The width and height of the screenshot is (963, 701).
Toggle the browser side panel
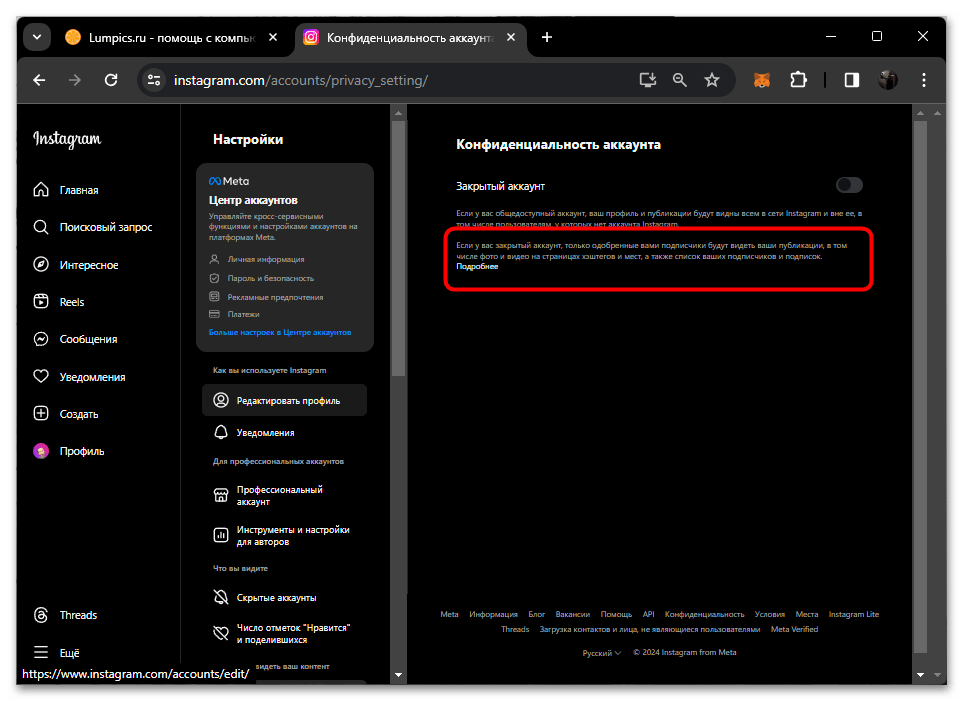click(852, 80)
